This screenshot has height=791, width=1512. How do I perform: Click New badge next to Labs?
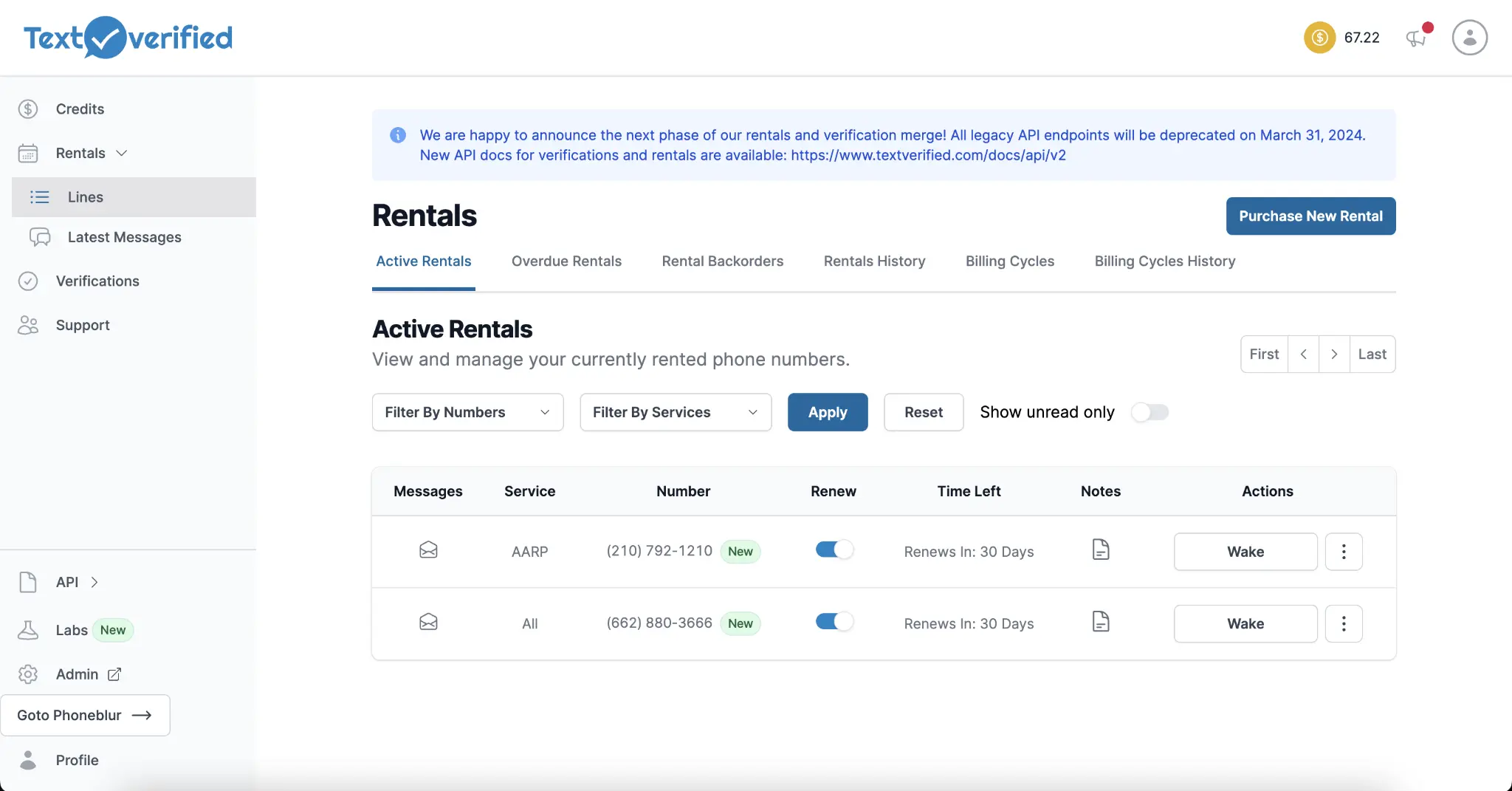pyautogui.click(x=113, y=630)
